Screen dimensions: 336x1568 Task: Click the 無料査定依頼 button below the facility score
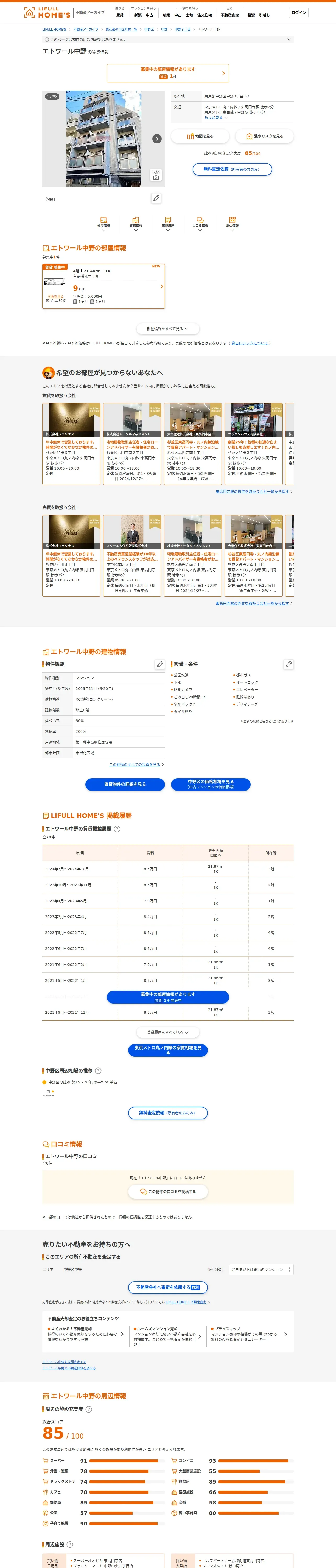pyautogui.click(x=232, y=169)
